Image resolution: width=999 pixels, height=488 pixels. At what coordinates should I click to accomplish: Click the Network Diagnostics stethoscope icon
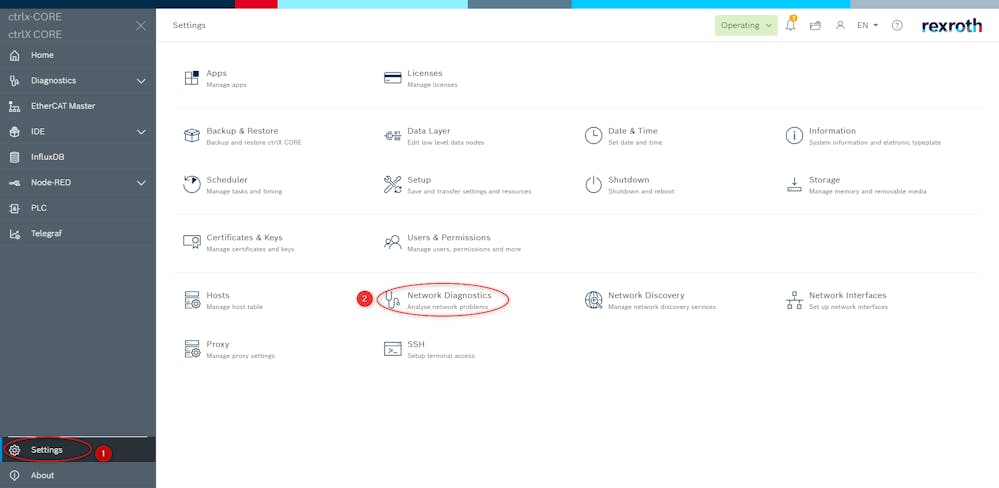pos(392,300)
